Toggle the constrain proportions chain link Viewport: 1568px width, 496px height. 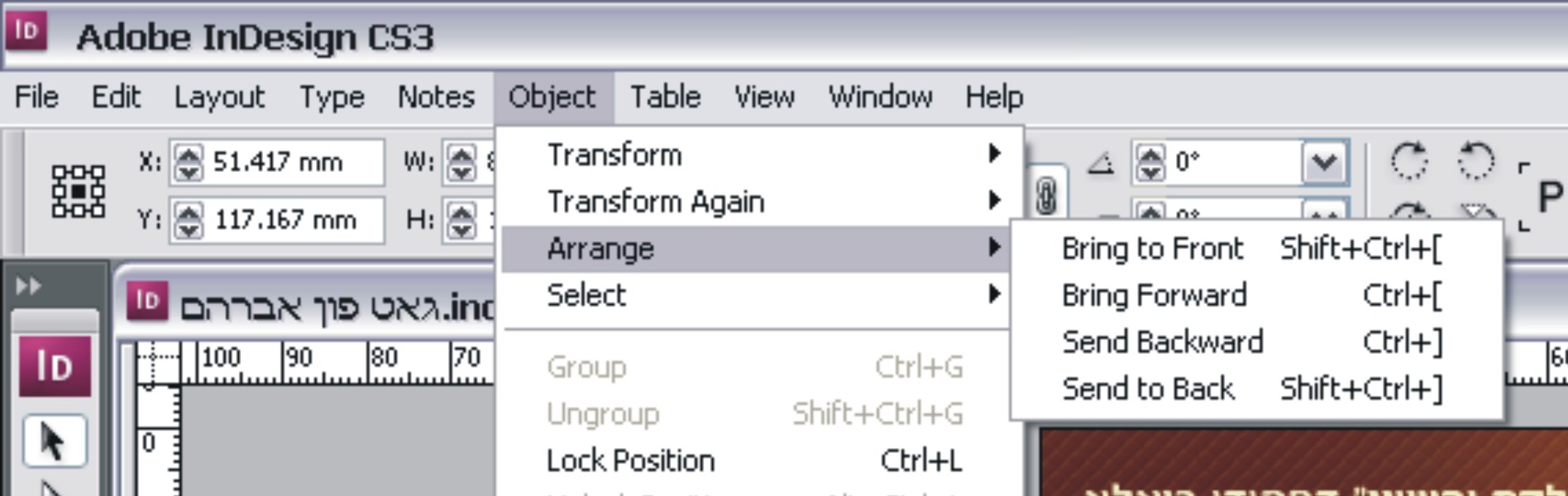click(x=1045, y=197)
